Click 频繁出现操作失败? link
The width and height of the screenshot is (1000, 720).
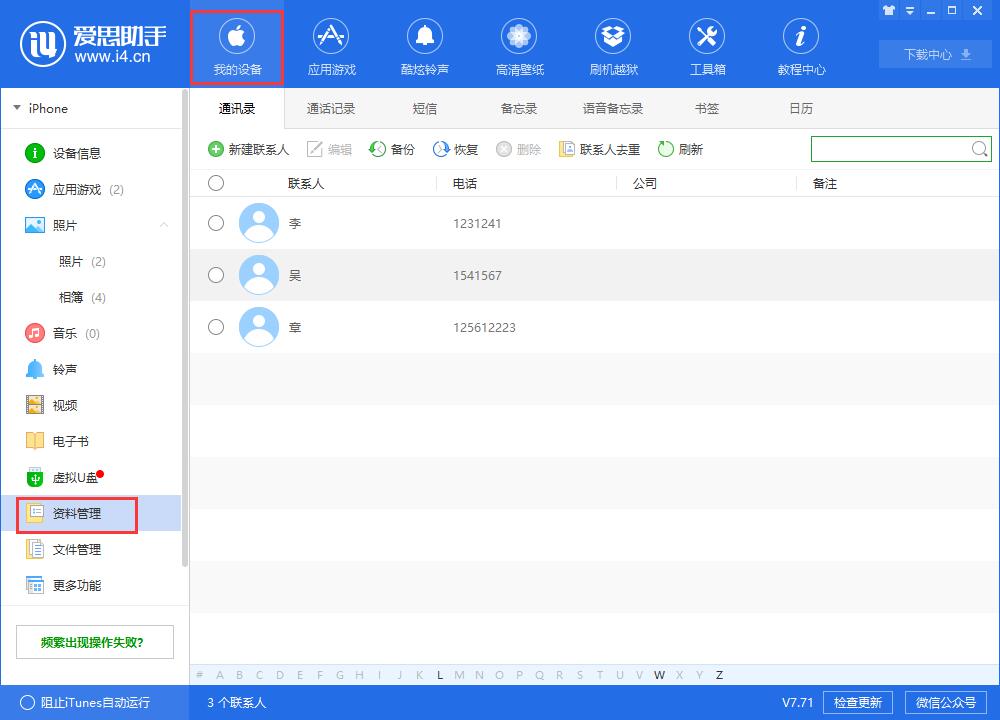point(94,641)
